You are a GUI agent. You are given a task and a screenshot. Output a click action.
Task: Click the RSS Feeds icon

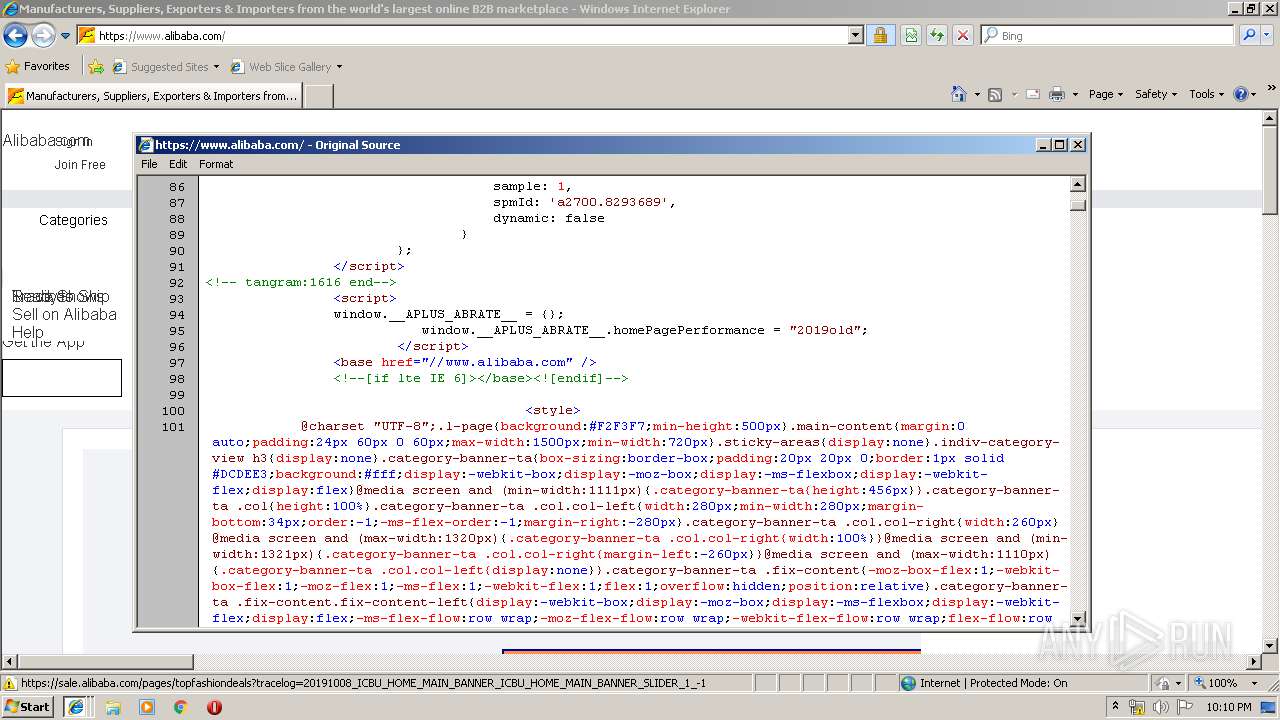(995, 94)
